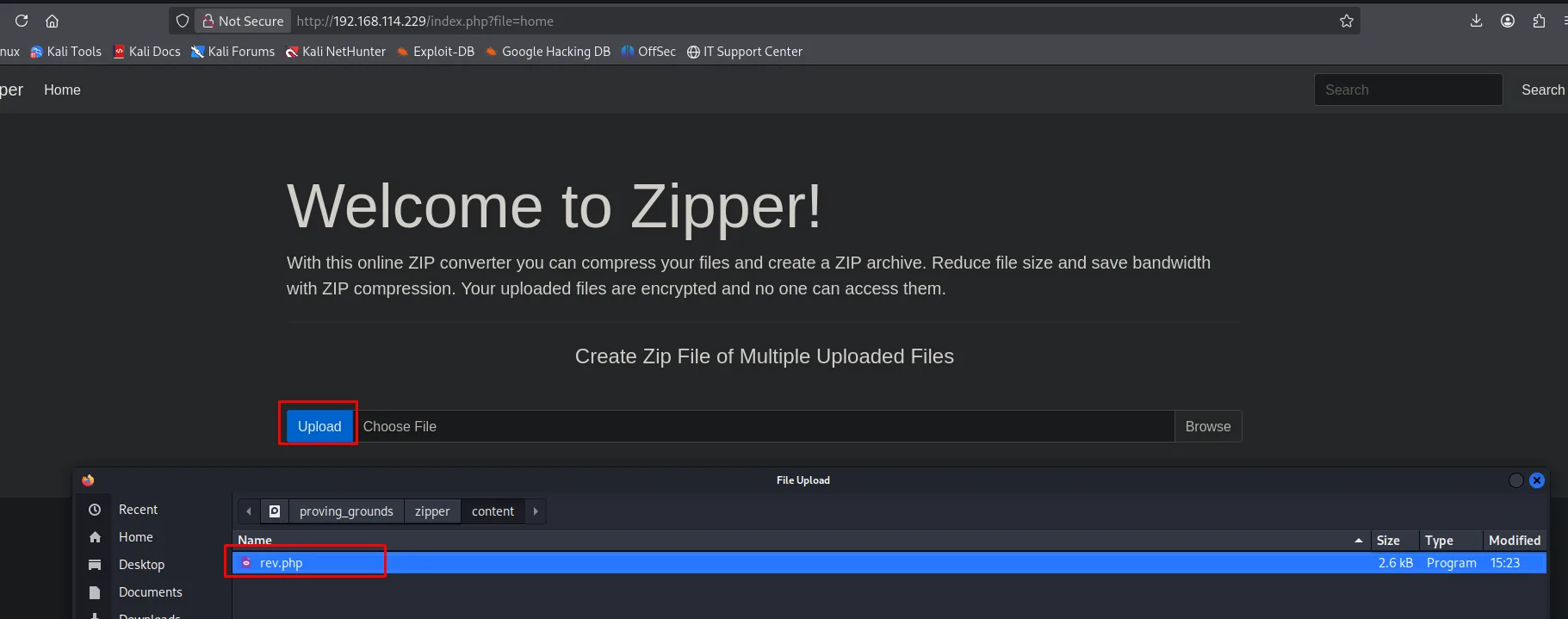Open the Google Hacking DB bookmark
The image size is (1568, 619).
point(548,52)
